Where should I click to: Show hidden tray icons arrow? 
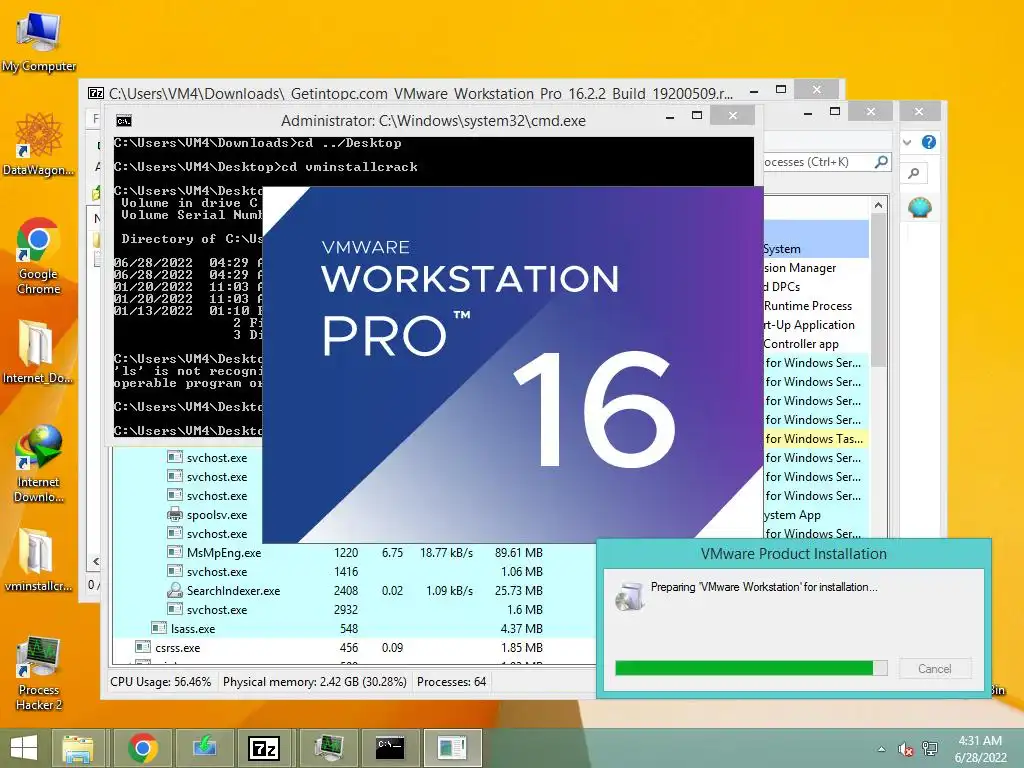(x=882, y=749)
